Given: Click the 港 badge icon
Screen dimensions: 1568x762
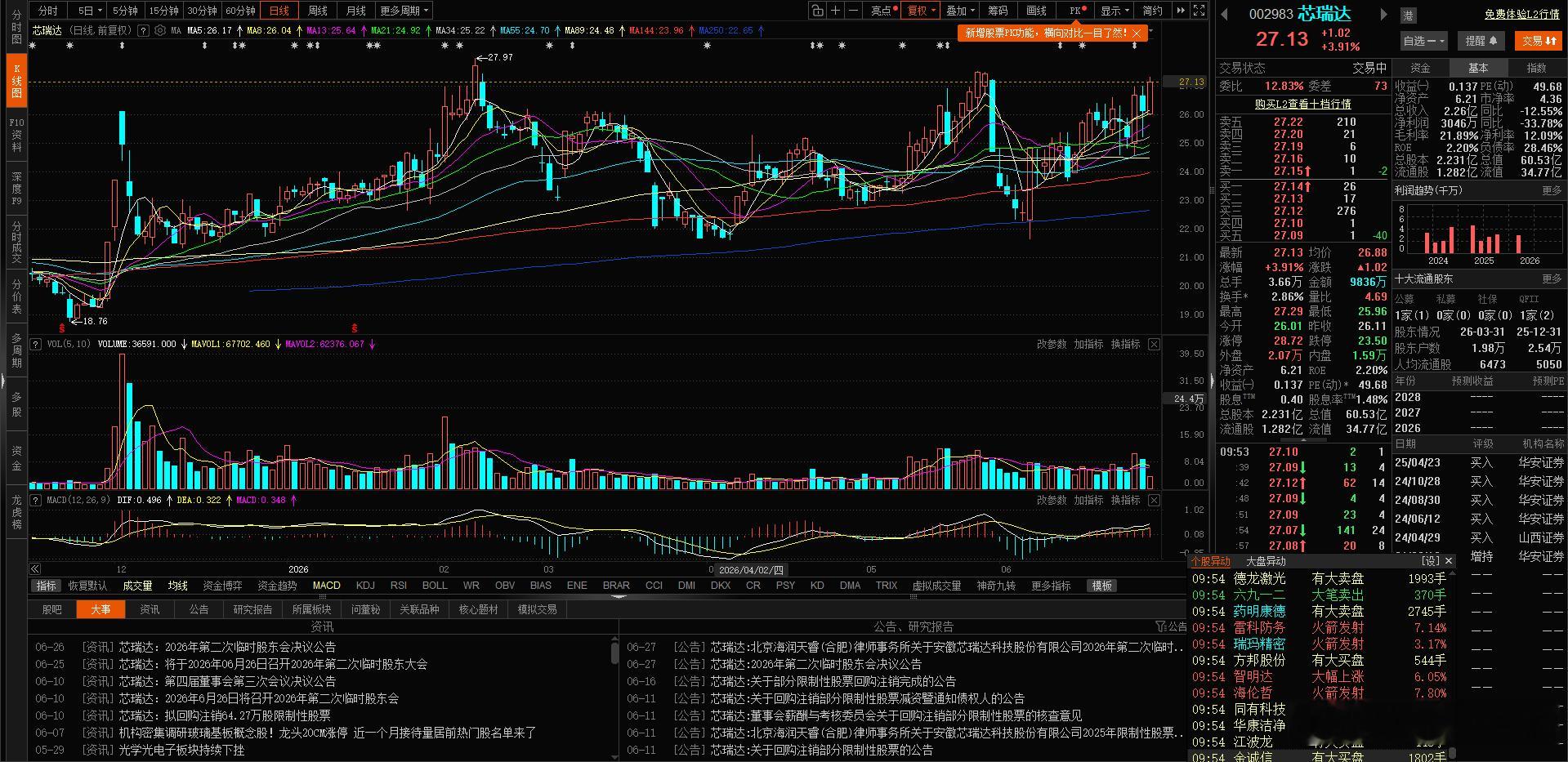Looking at the screenshot, I should click(1409, 15).
